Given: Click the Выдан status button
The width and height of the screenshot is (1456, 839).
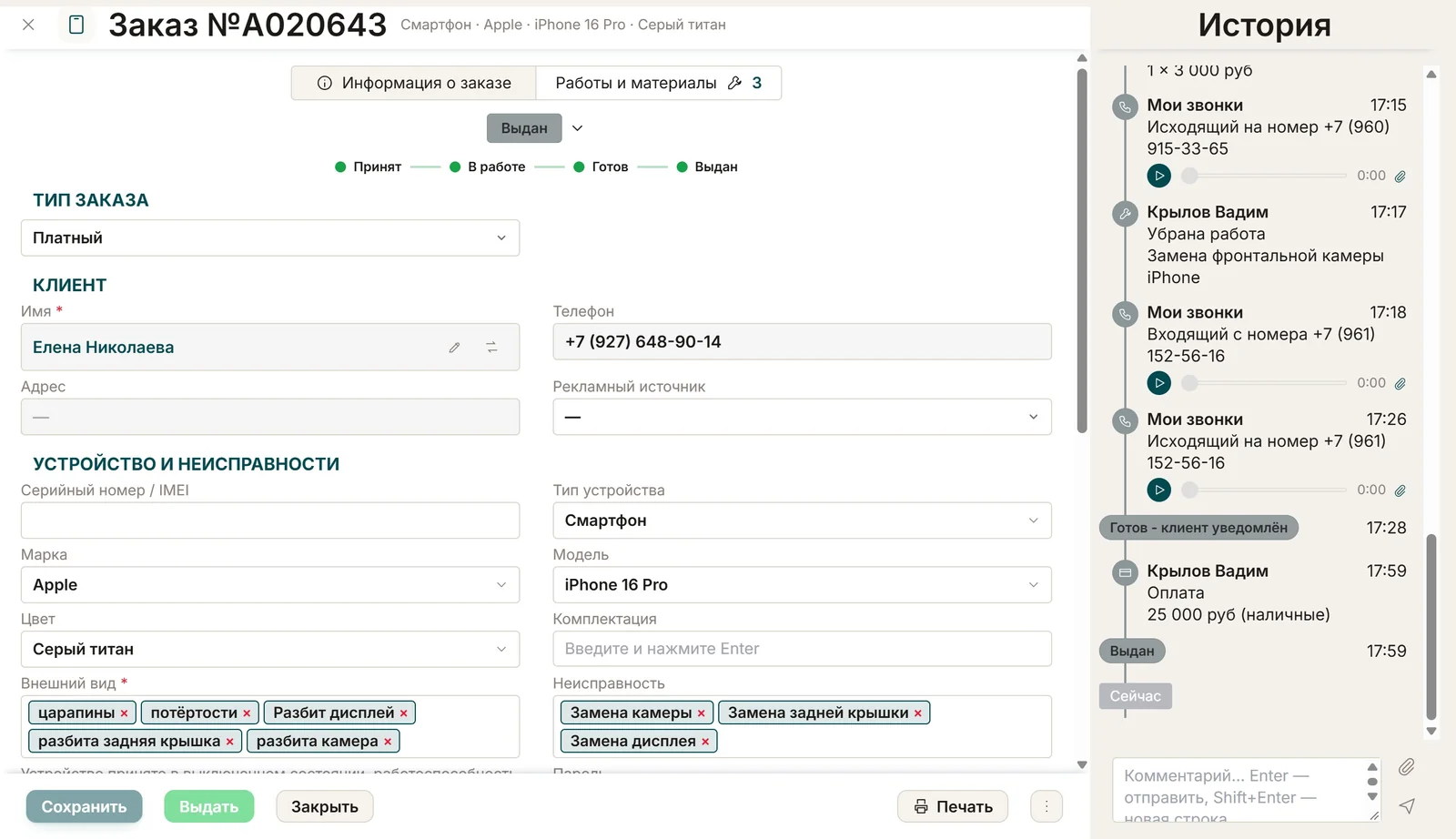Looking at the screenshot, I should (x=524, y=128).
